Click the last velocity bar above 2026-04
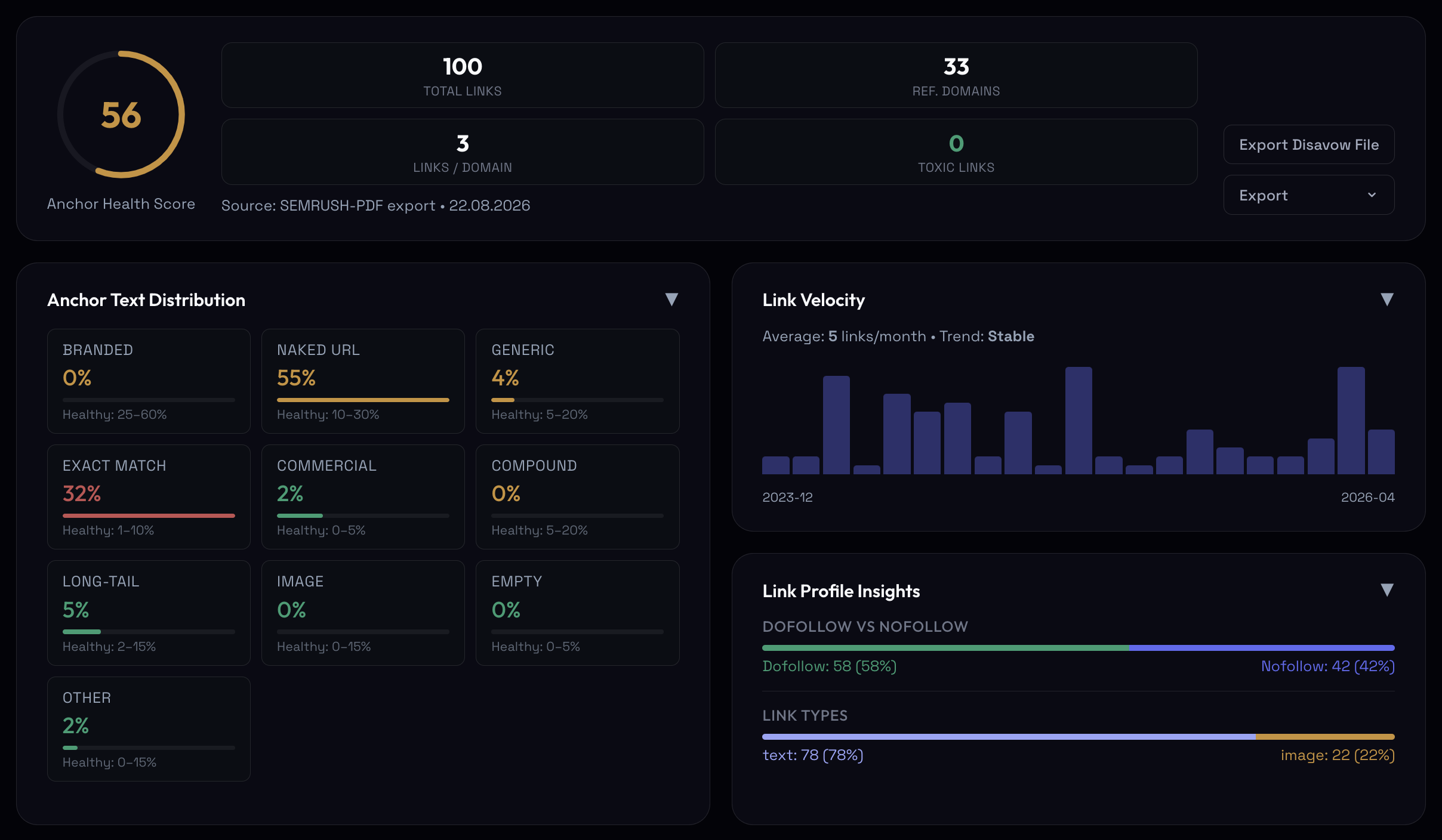The height and width of the screenshot is (840, 1442). point(1381,452)
